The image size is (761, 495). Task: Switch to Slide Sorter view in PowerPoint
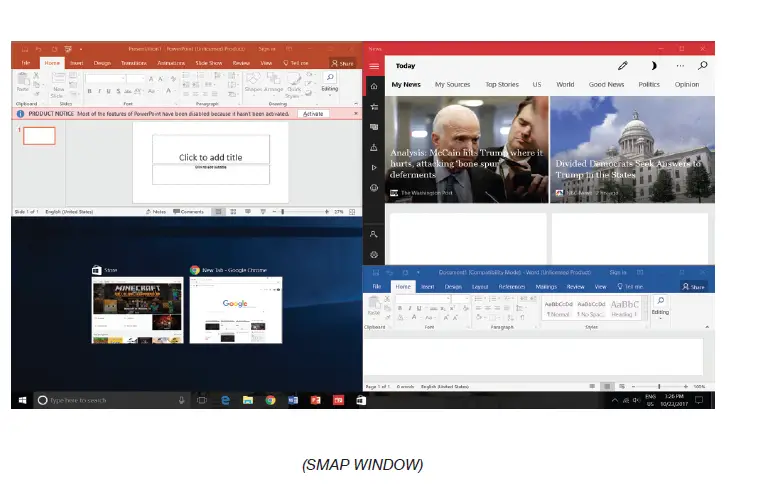click(233, 212)
